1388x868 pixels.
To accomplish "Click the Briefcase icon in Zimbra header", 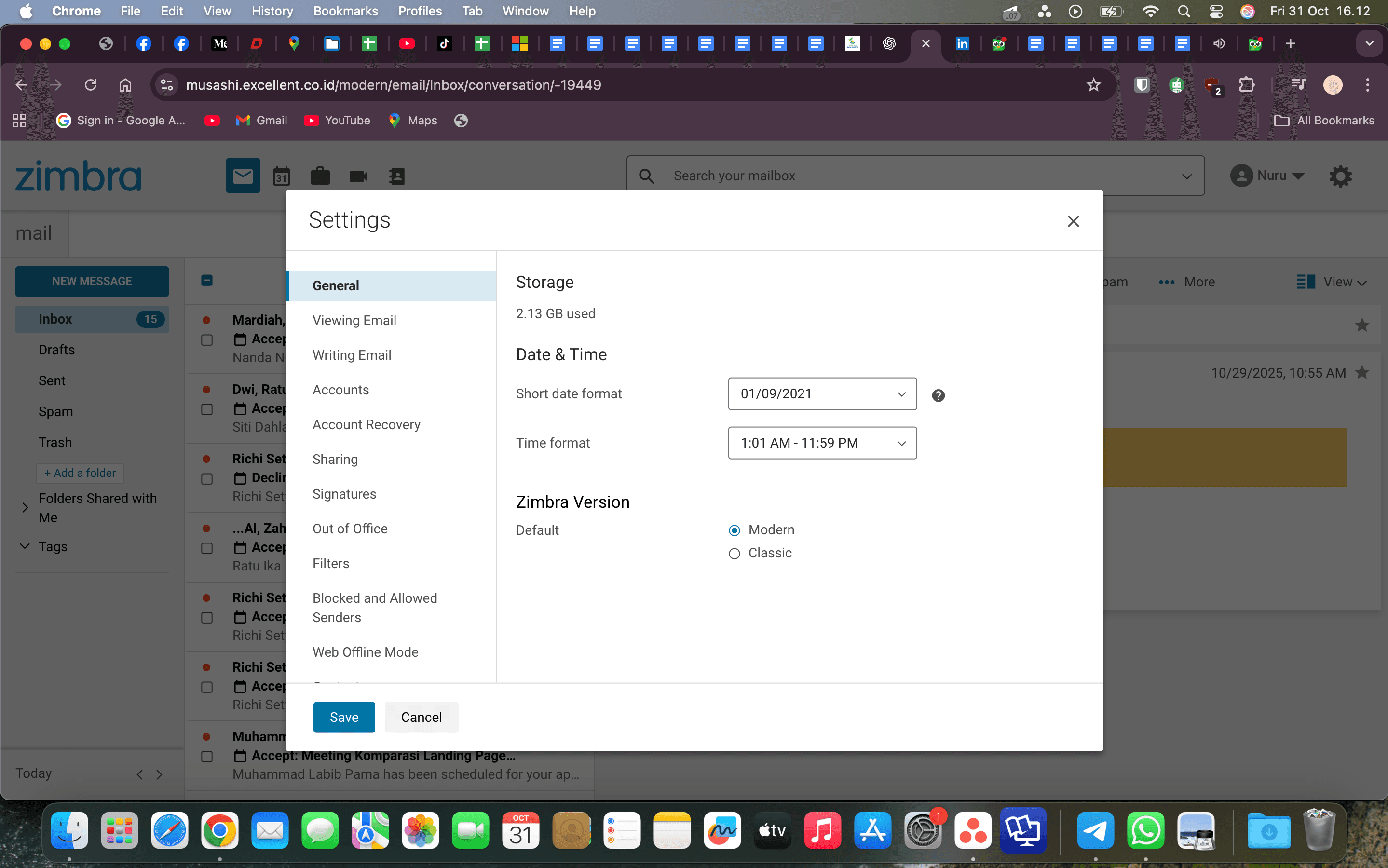I will tap(320, 176).
